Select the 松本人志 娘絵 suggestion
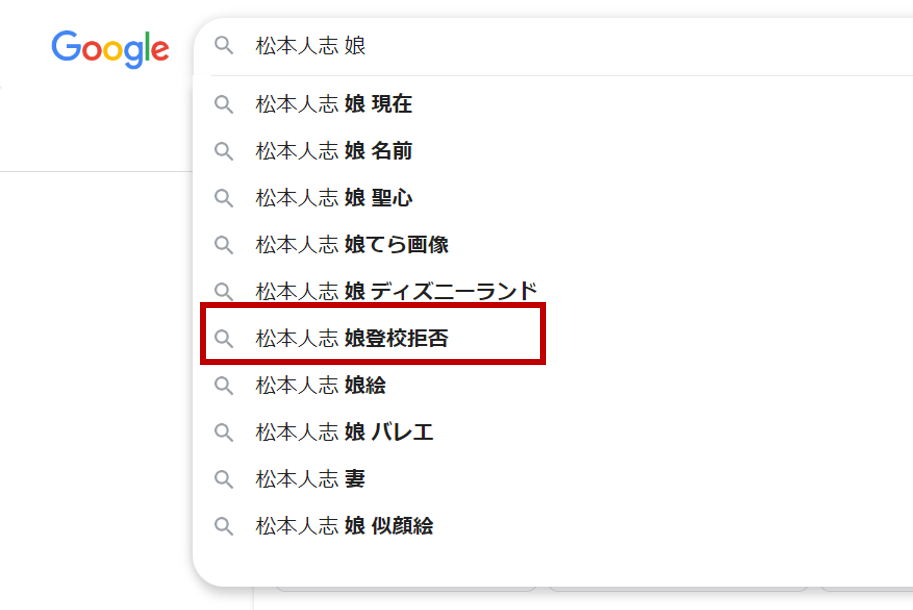This screenshot has width=913, height=610. tap(321, 385)
